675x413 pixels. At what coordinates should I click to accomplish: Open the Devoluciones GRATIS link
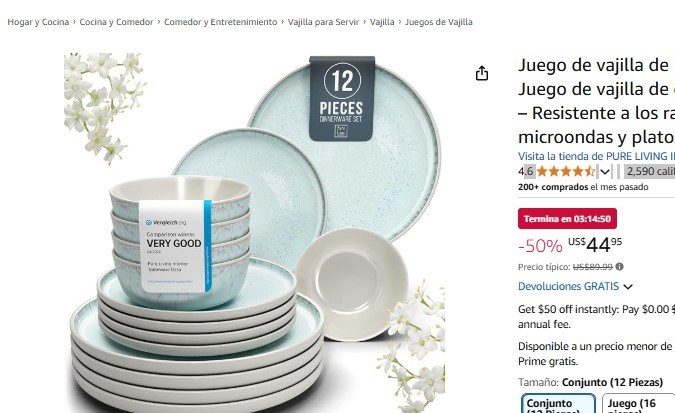(568, 286)
